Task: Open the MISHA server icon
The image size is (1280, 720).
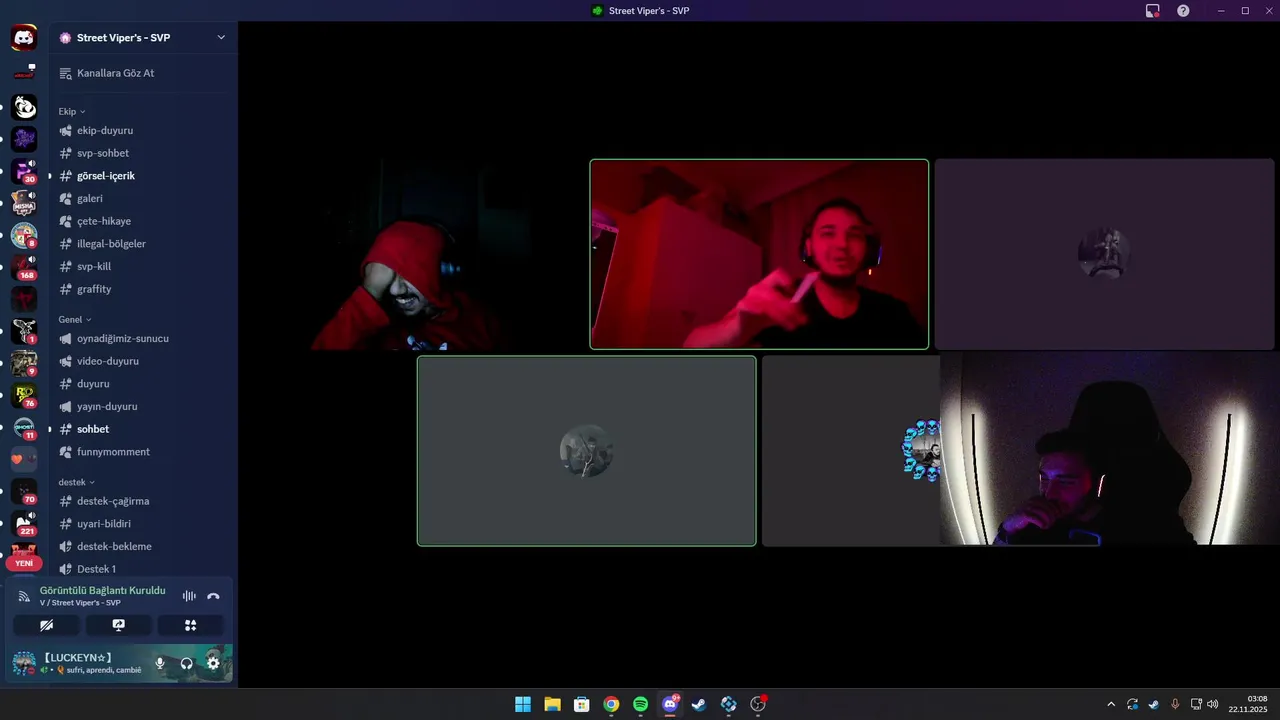Action: pos(24,203)
